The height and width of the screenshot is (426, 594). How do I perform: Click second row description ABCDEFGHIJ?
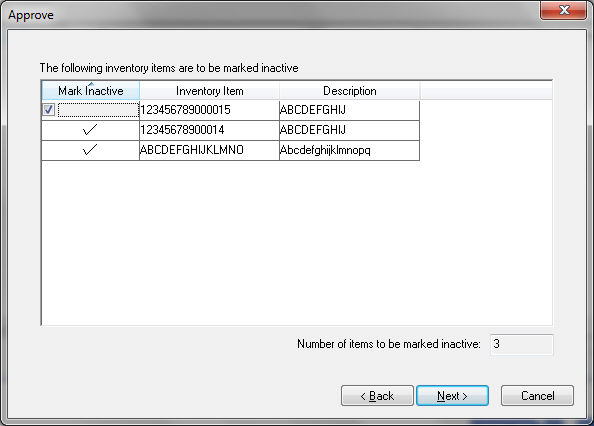[x=349, y=130]
